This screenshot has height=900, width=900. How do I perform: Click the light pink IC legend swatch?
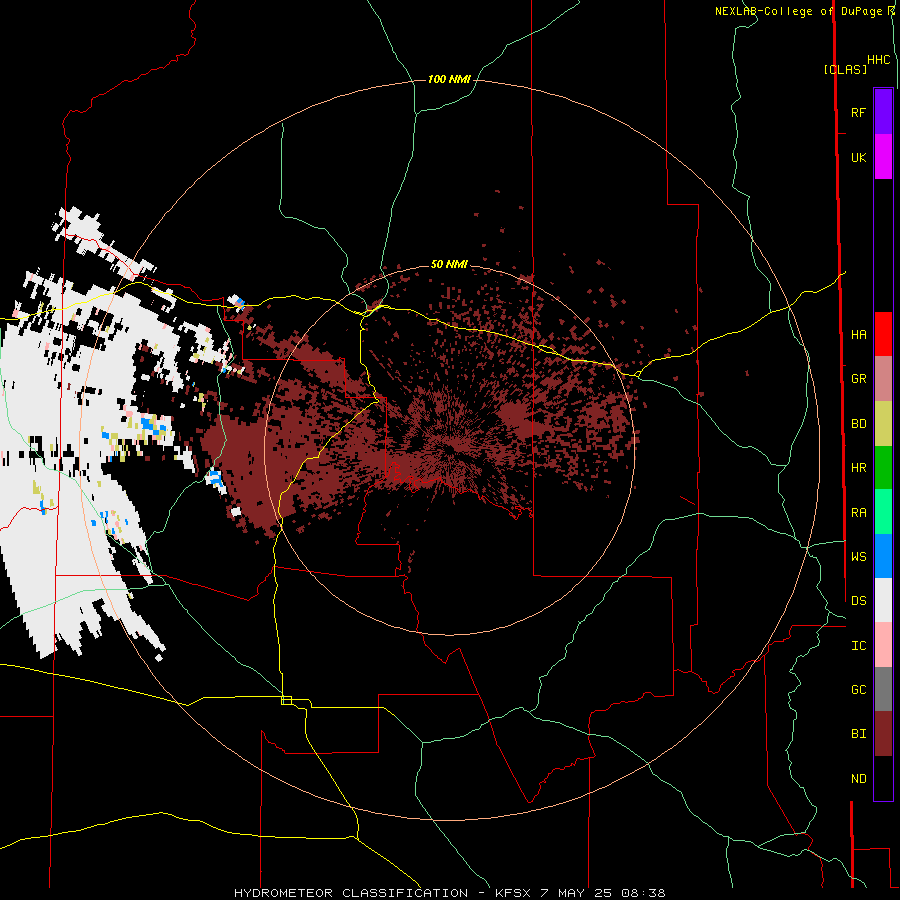tap(883, 645)
